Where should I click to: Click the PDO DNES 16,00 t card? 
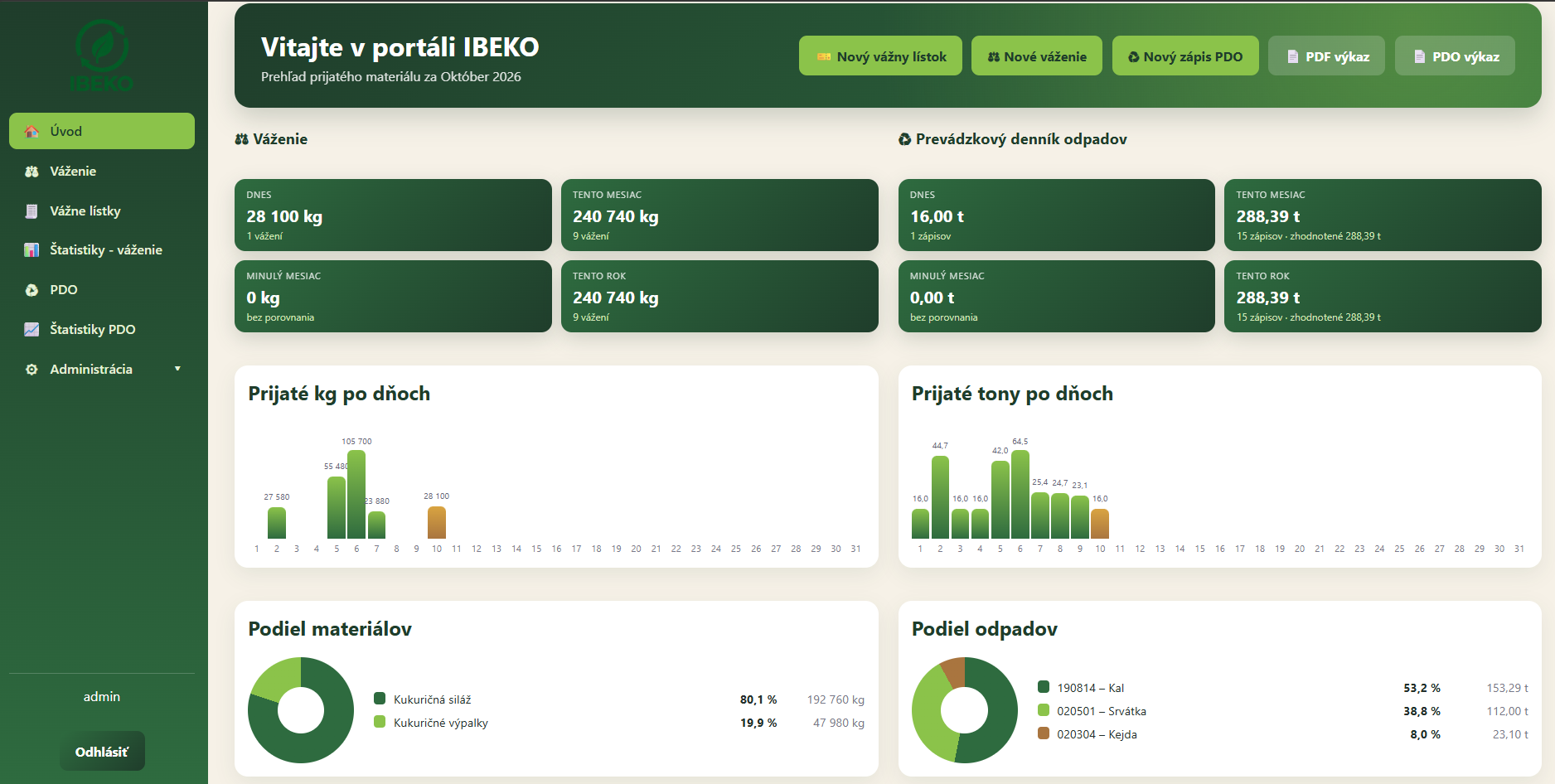(1057, 215)
